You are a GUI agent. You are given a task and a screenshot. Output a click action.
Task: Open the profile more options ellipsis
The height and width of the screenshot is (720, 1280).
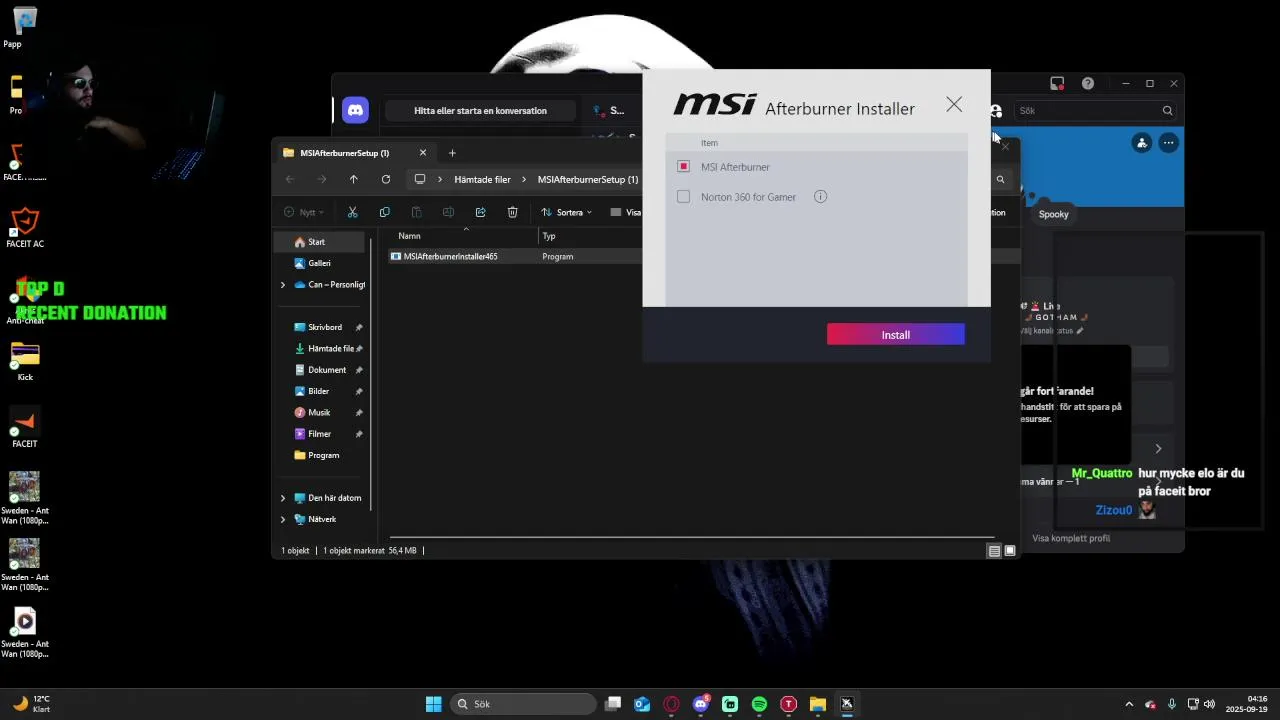(x=1168, y=143)
